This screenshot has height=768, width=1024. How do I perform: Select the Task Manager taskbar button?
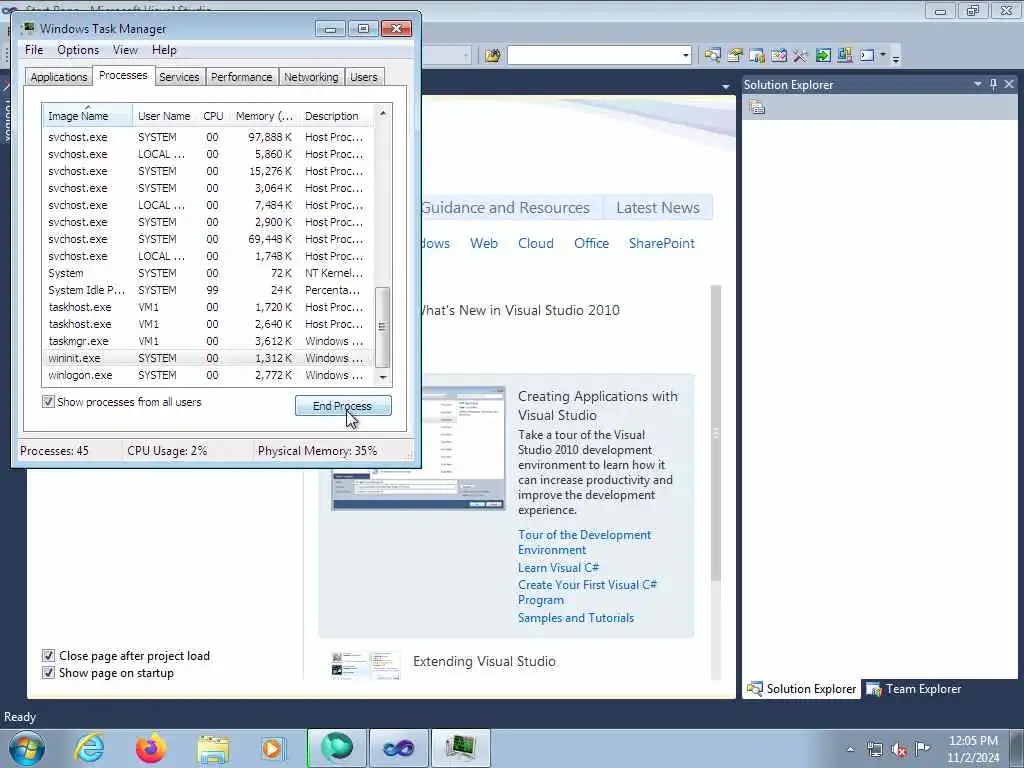pyautogui.click(x=460, y=748)
